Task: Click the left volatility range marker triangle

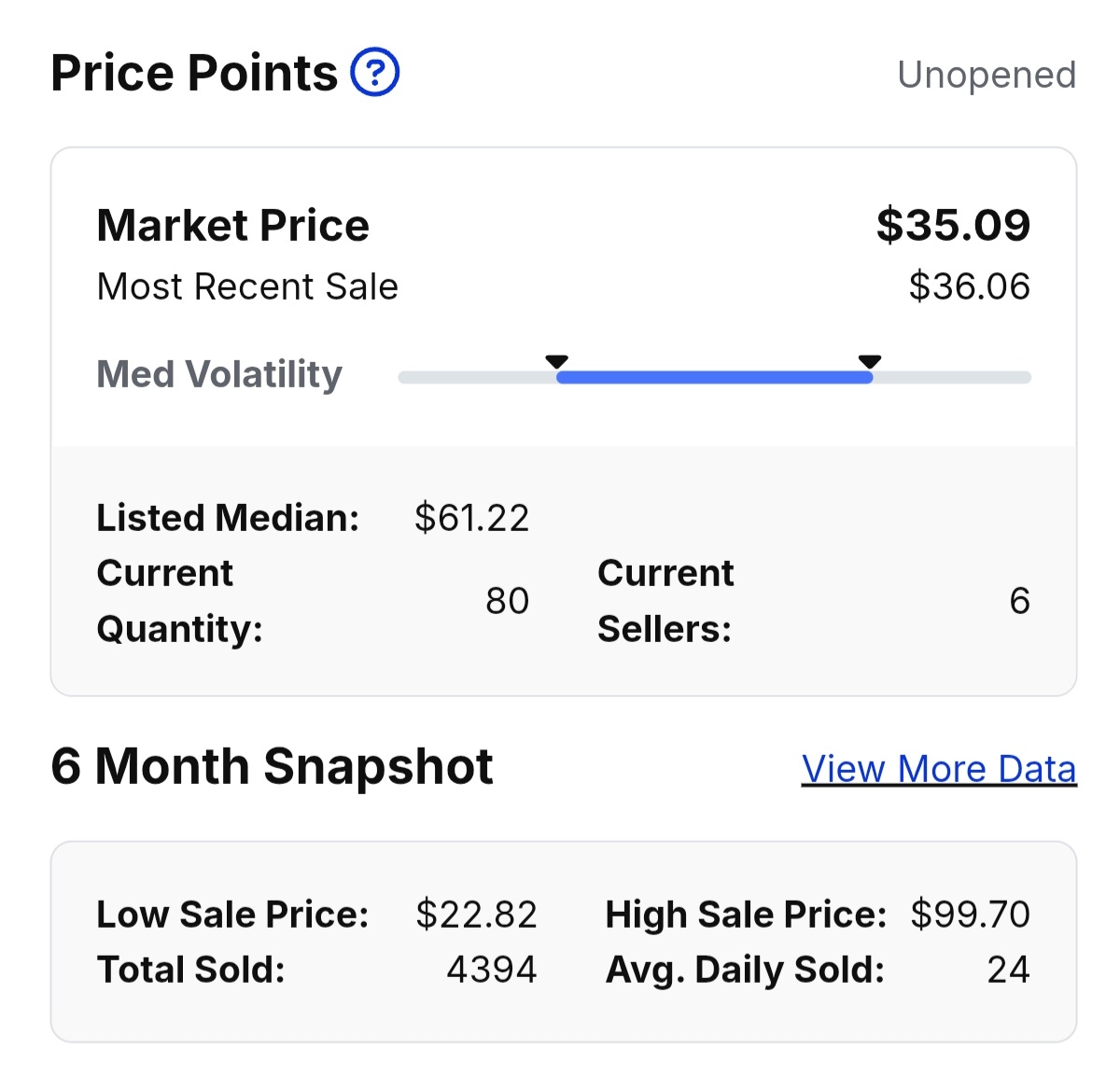Action: (557, 362)
